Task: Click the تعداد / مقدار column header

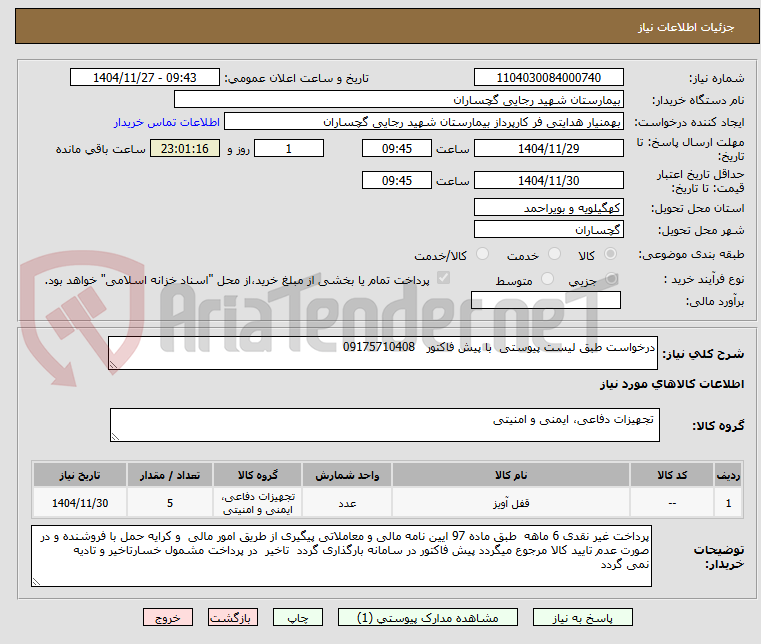Action: coord(170,475)
